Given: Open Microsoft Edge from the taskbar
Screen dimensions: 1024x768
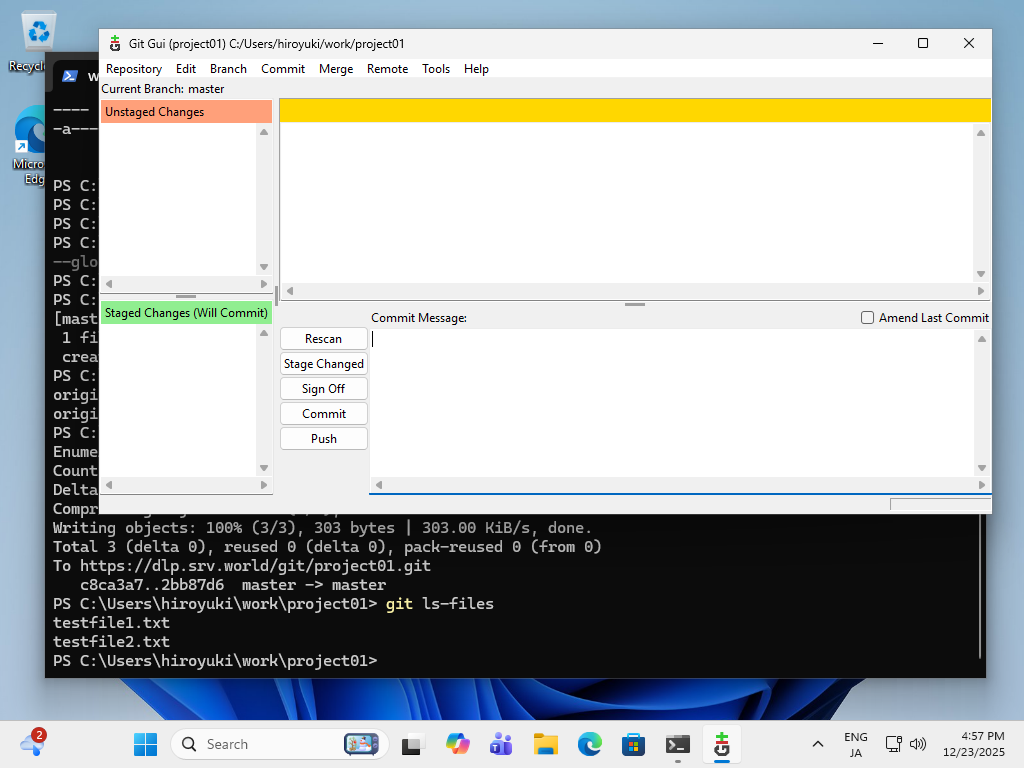Looking at the screenshot, I should (589, 744).
